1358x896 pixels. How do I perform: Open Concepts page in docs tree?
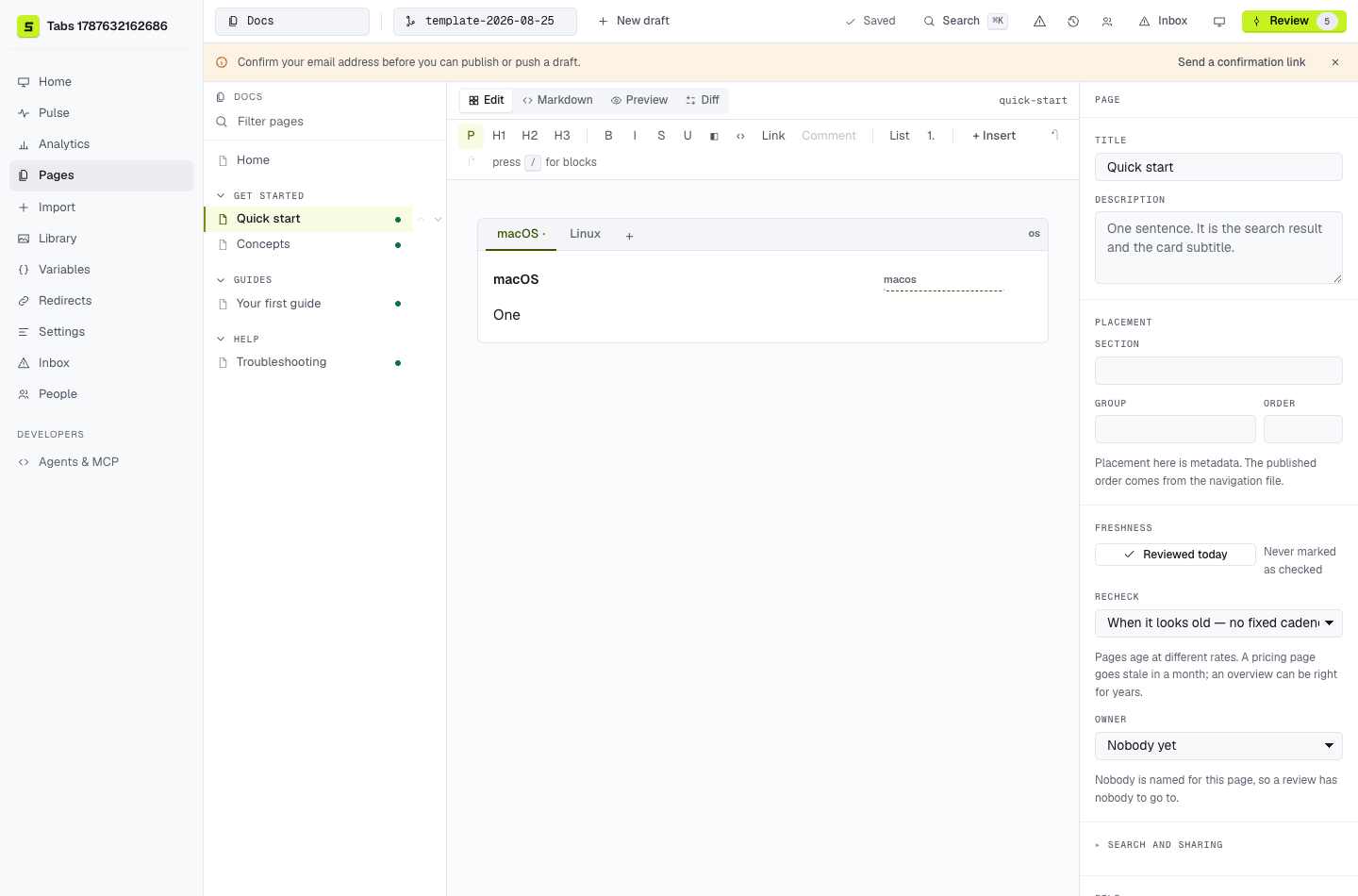308,244
